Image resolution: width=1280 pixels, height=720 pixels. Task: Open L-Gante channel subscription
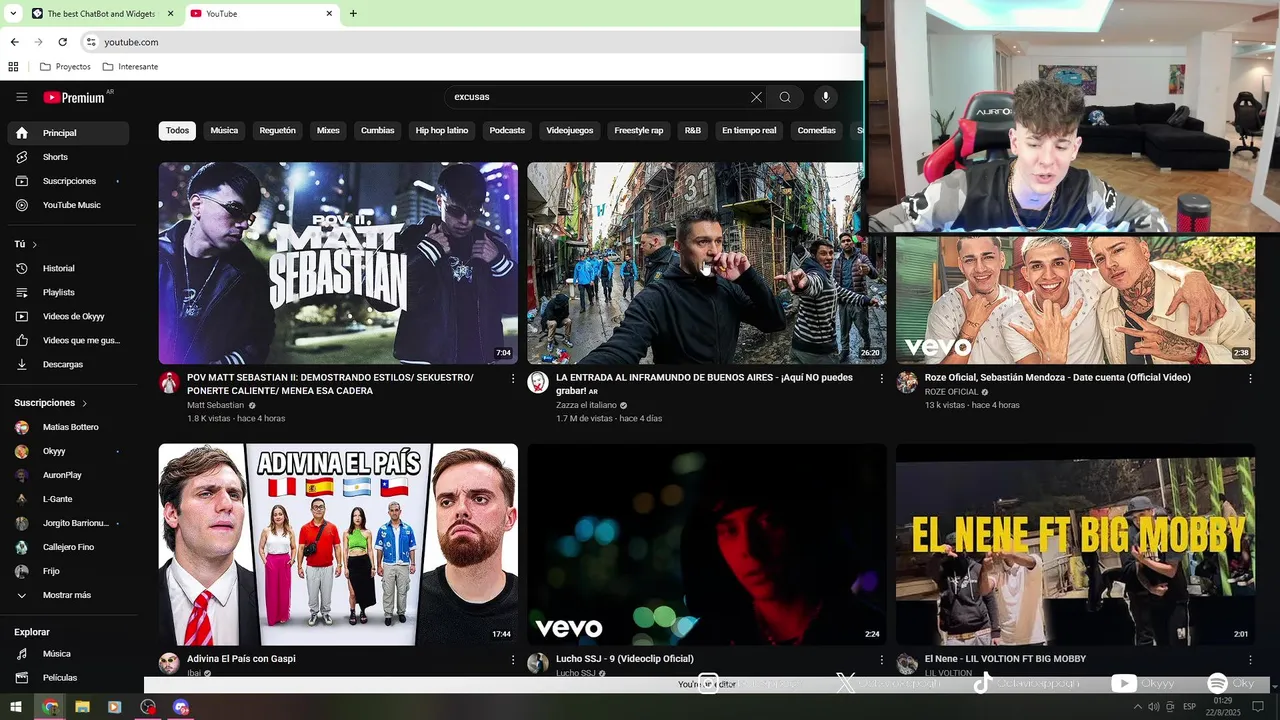(x=68, y=499)
